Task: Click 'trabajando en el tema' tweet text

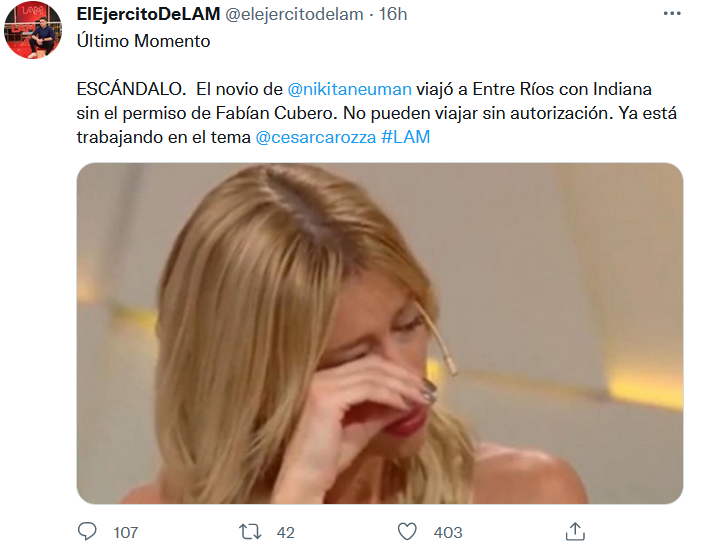Action: [164, 137]
